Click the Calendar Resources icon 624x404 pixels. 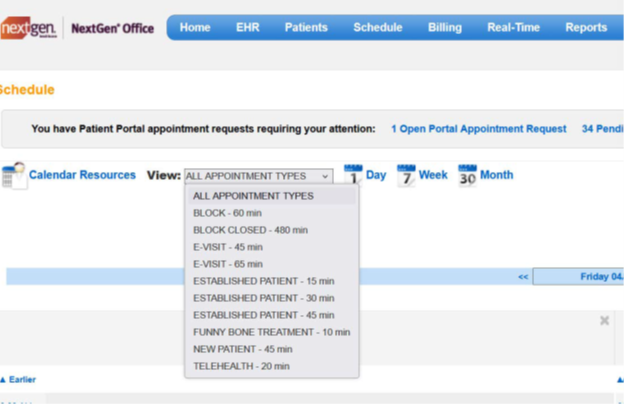point(13,176)
